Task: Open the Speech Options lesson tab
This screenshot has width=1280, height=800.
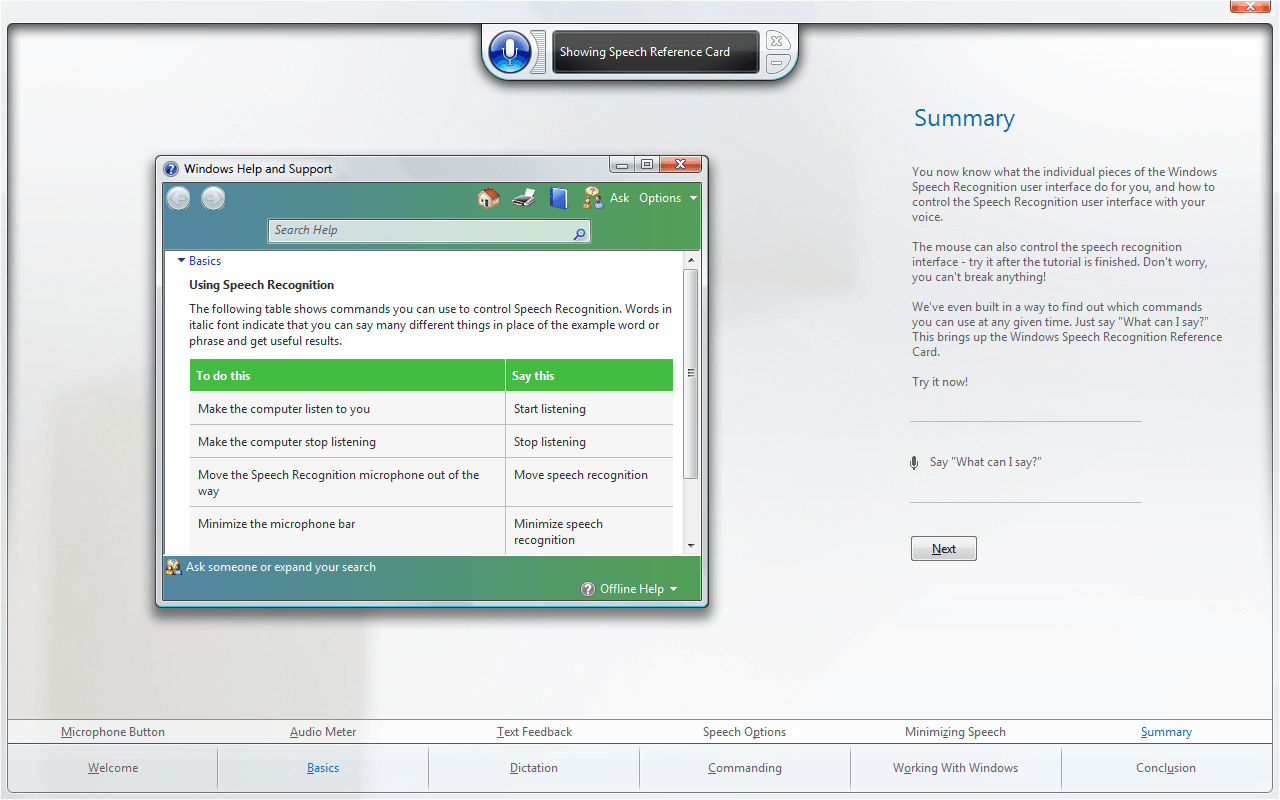Action: pyautogui.click(x=745, y=732)
